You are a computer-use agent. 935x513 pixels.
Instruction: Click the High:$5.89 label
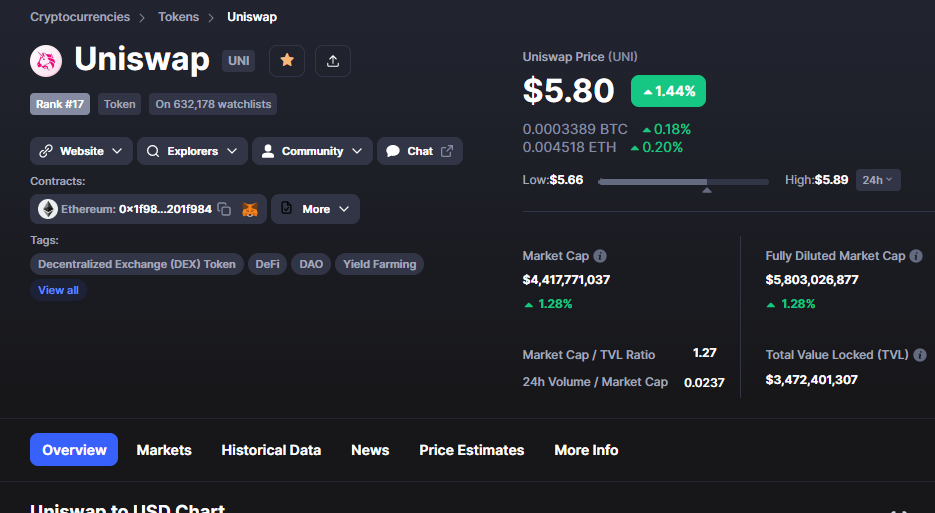click(816, 180)
